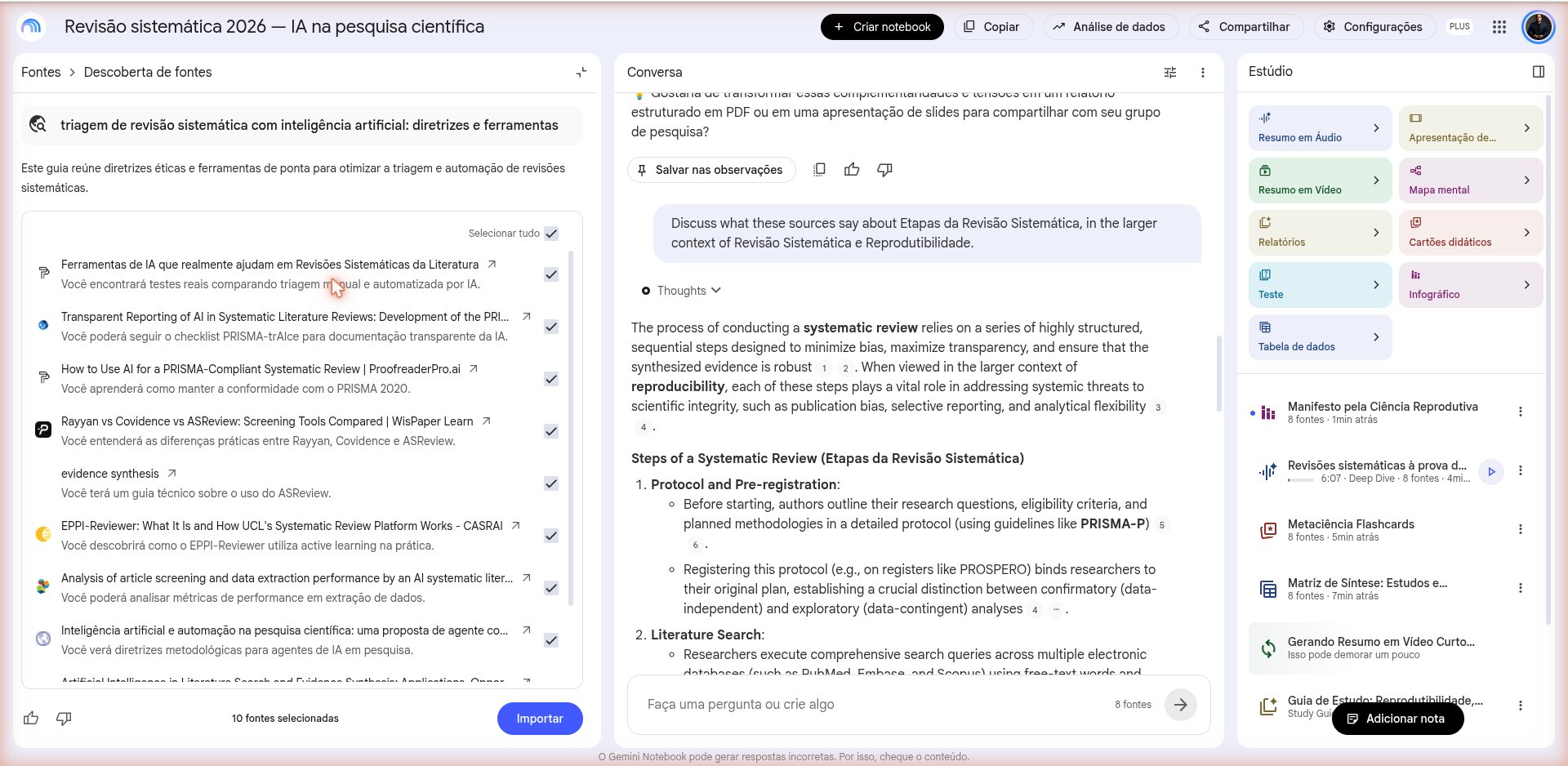Click thumbs up for discovered sources
This screenshot has width=1568, height=766.
click(31, 718)
